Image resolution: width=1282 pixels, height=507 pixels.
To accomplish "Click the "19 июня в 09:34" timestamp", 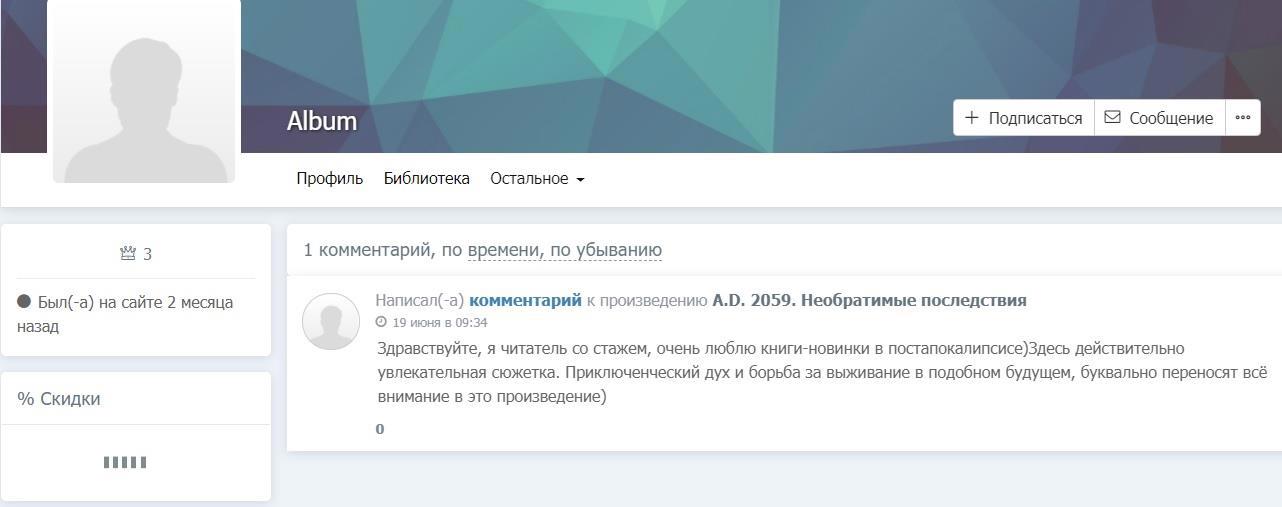I will [440, 323].
